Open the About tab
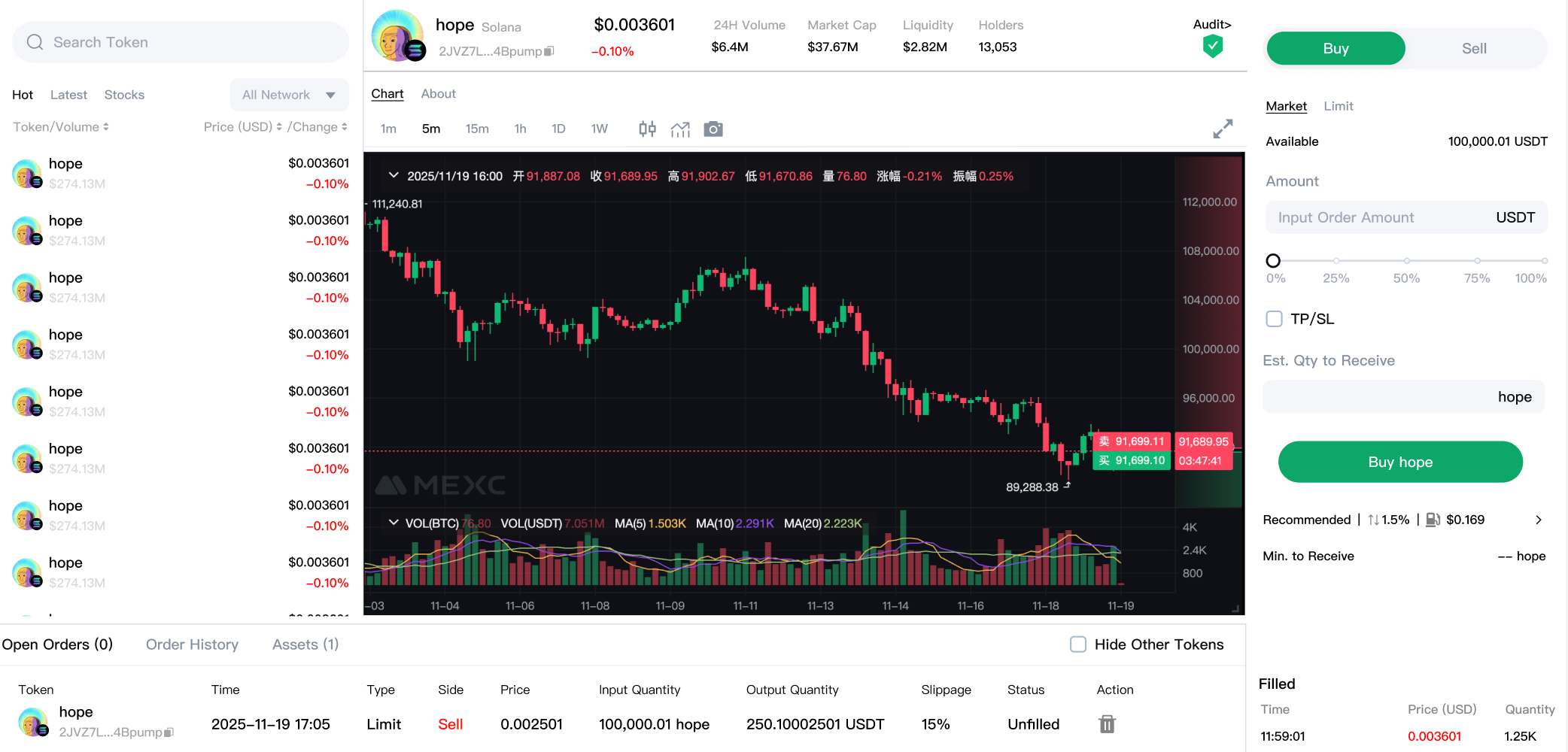The width and height of the screenshot is (1568, 752). click(x=439, y=94)
